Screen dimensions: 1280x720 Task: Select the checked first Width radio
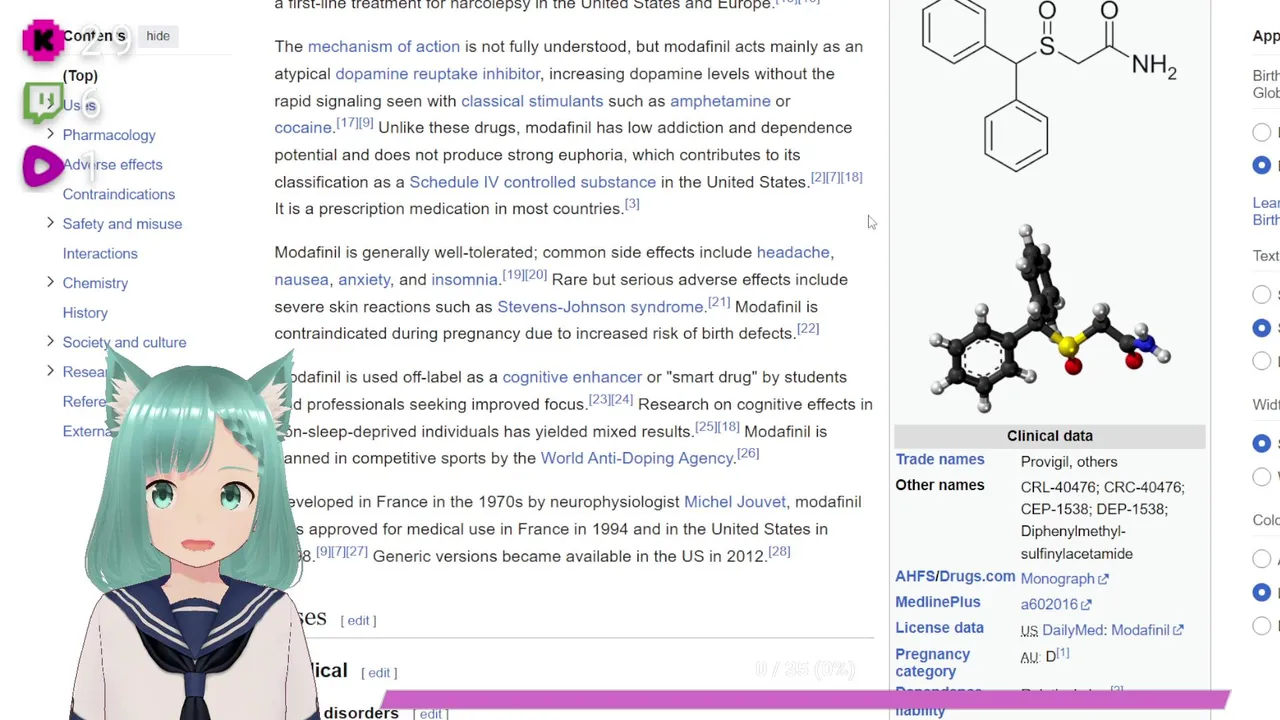point(1262,443)
